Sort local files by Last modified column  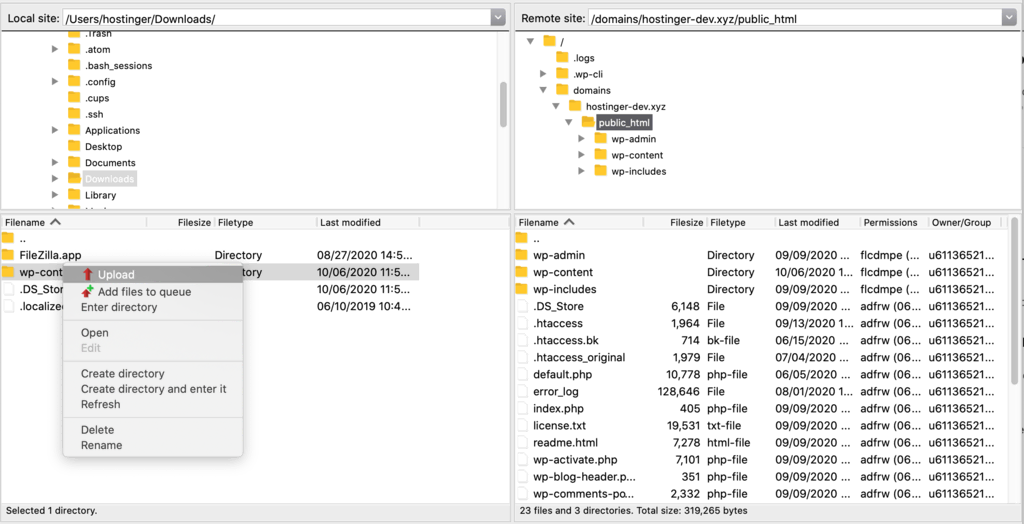click(x=349, y=222)
